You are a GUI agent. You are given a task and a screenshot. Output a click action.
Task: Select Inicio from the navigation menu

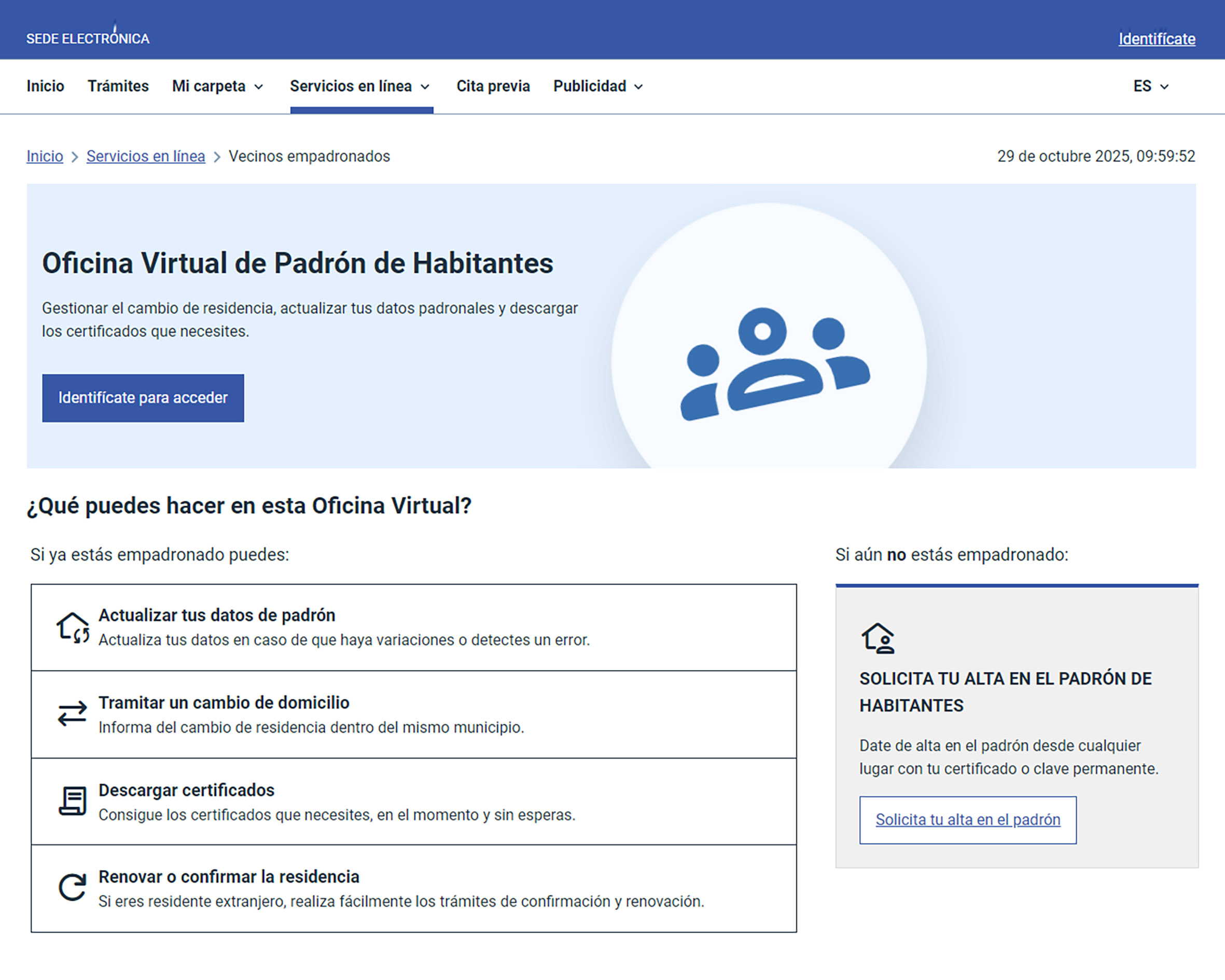pos(45,87)
